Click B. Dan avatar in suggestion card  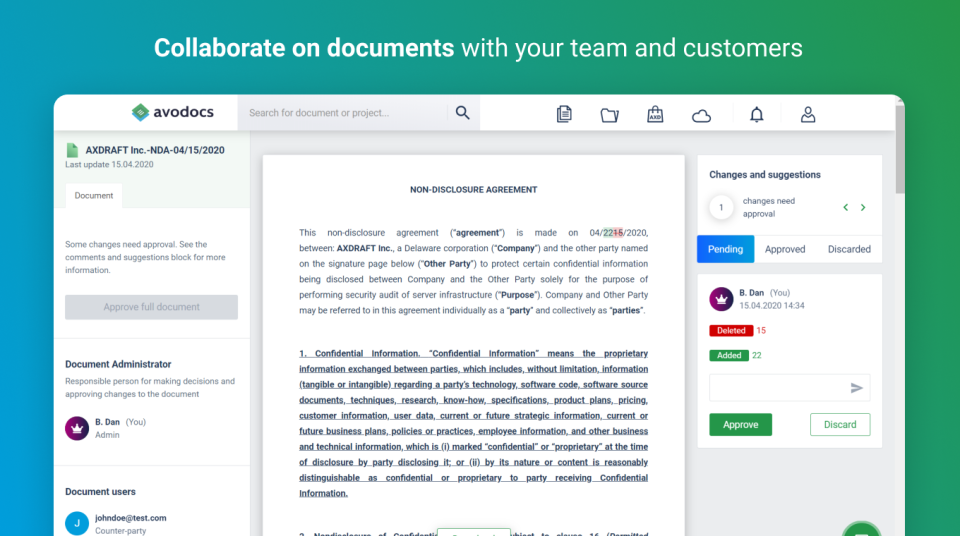721,299
